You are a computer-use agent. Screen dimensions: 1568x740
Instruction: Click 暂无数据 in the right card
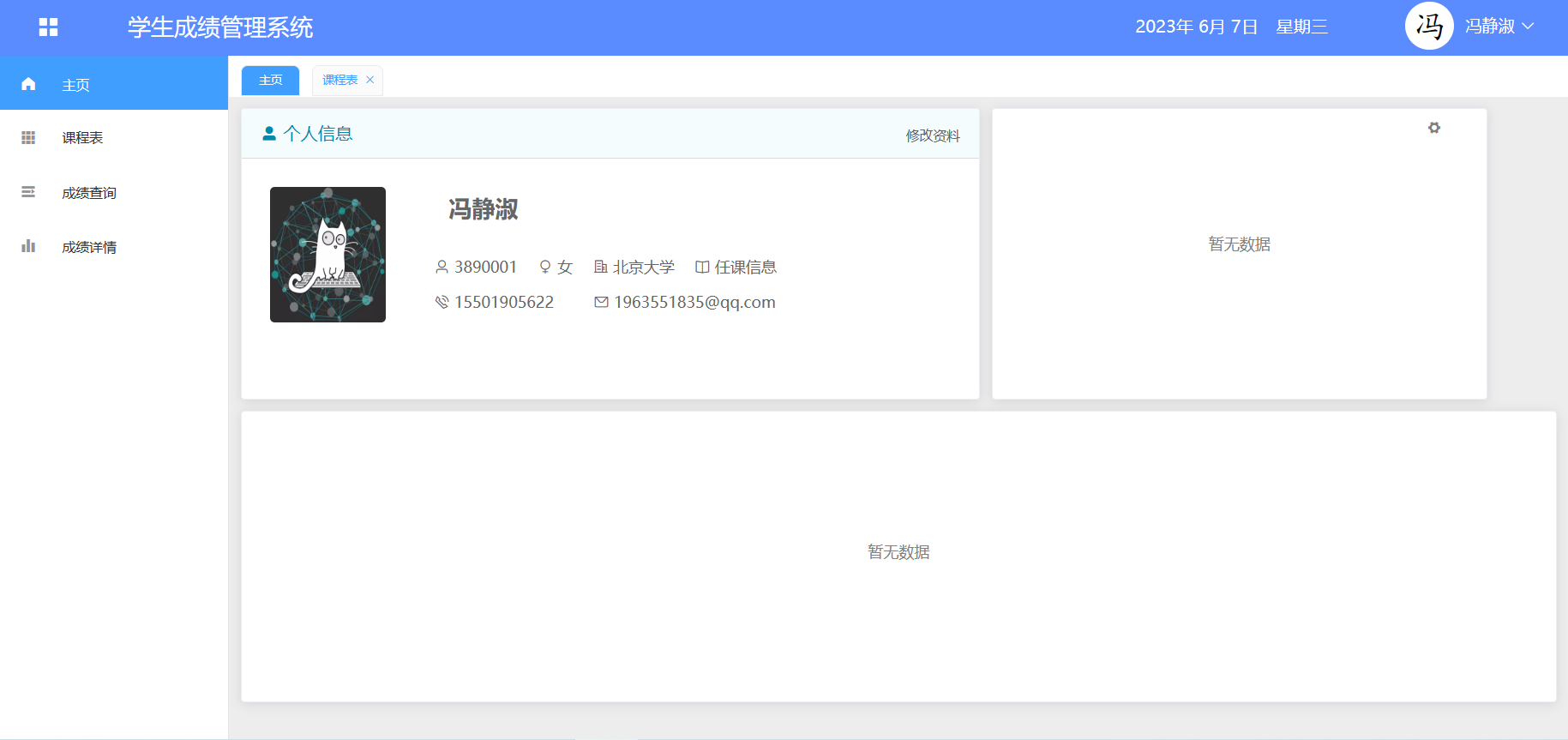tap(1240, 244)
